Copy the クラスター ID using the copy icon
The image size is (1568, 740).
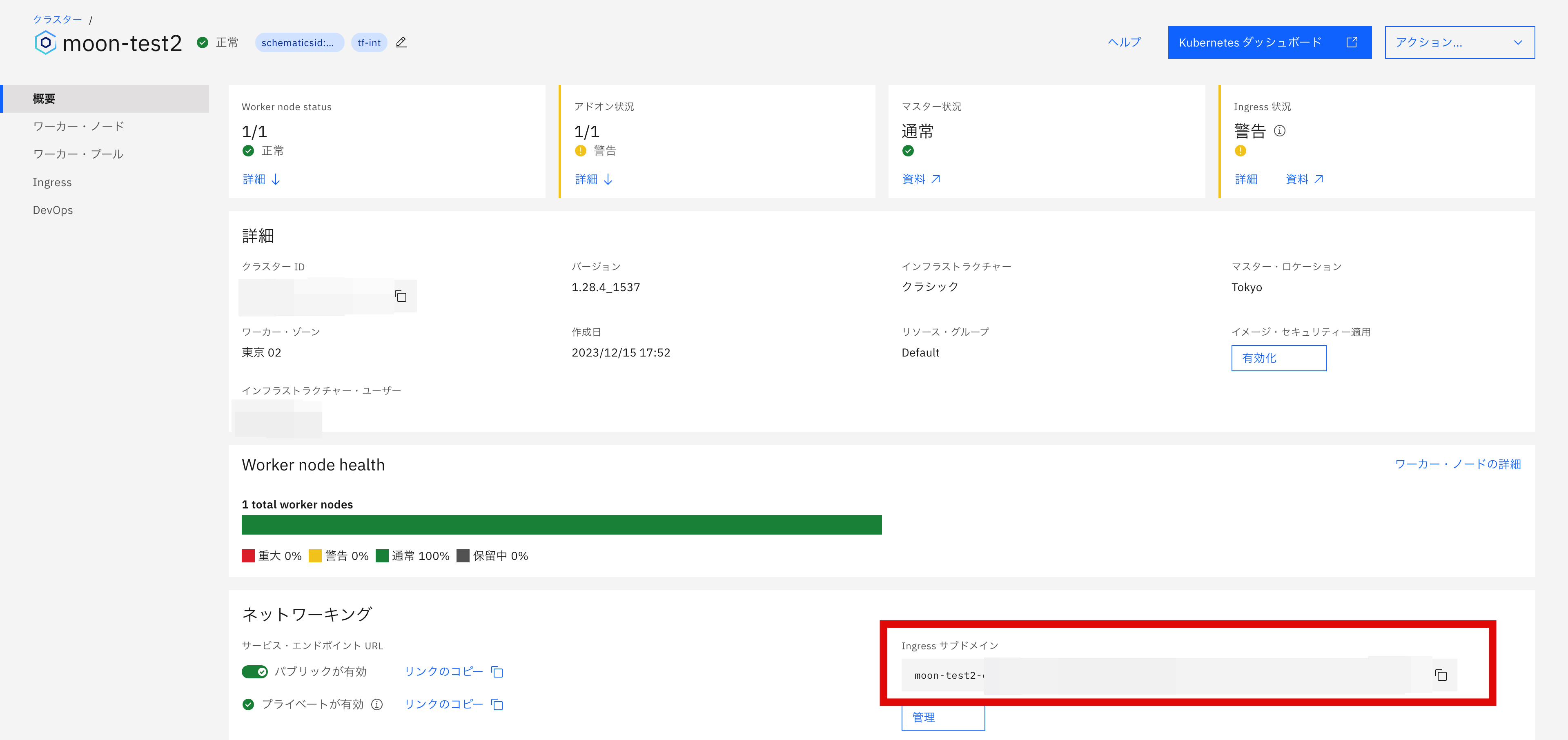pyautogui.click(x=401, y=296)
